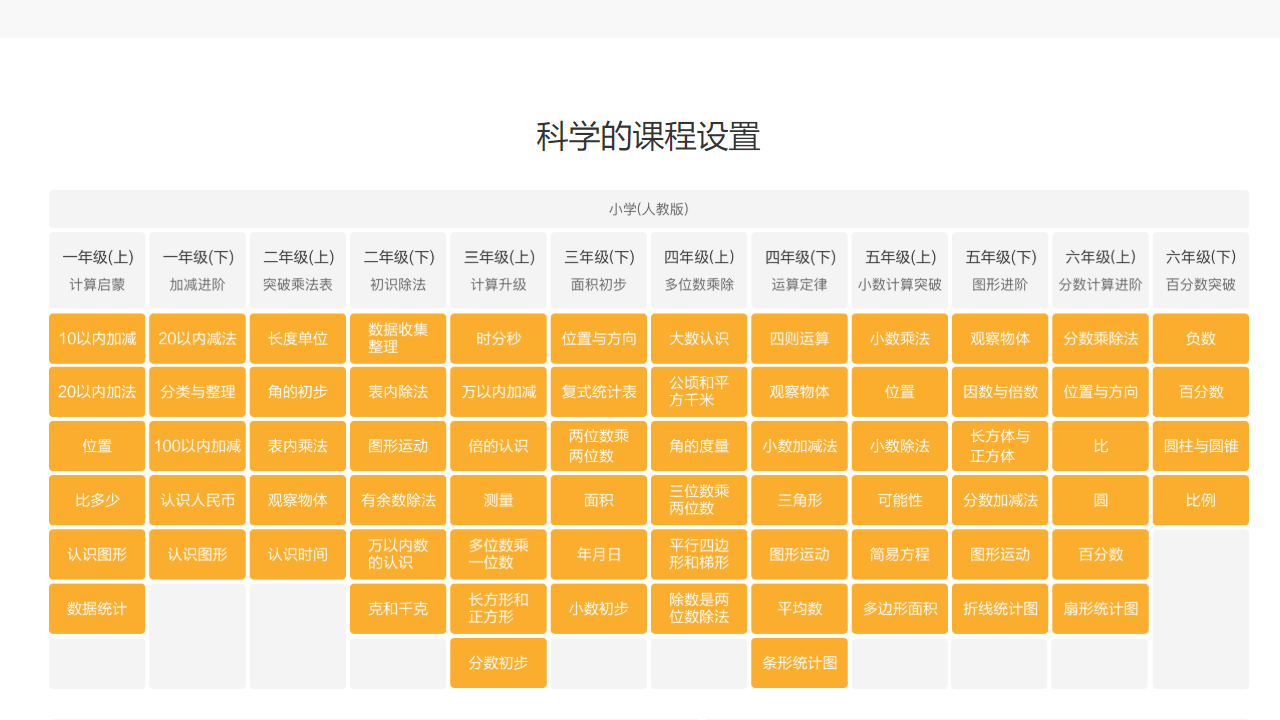Click the 平行四边形和梯形 lesson

[x=699, y=554]
